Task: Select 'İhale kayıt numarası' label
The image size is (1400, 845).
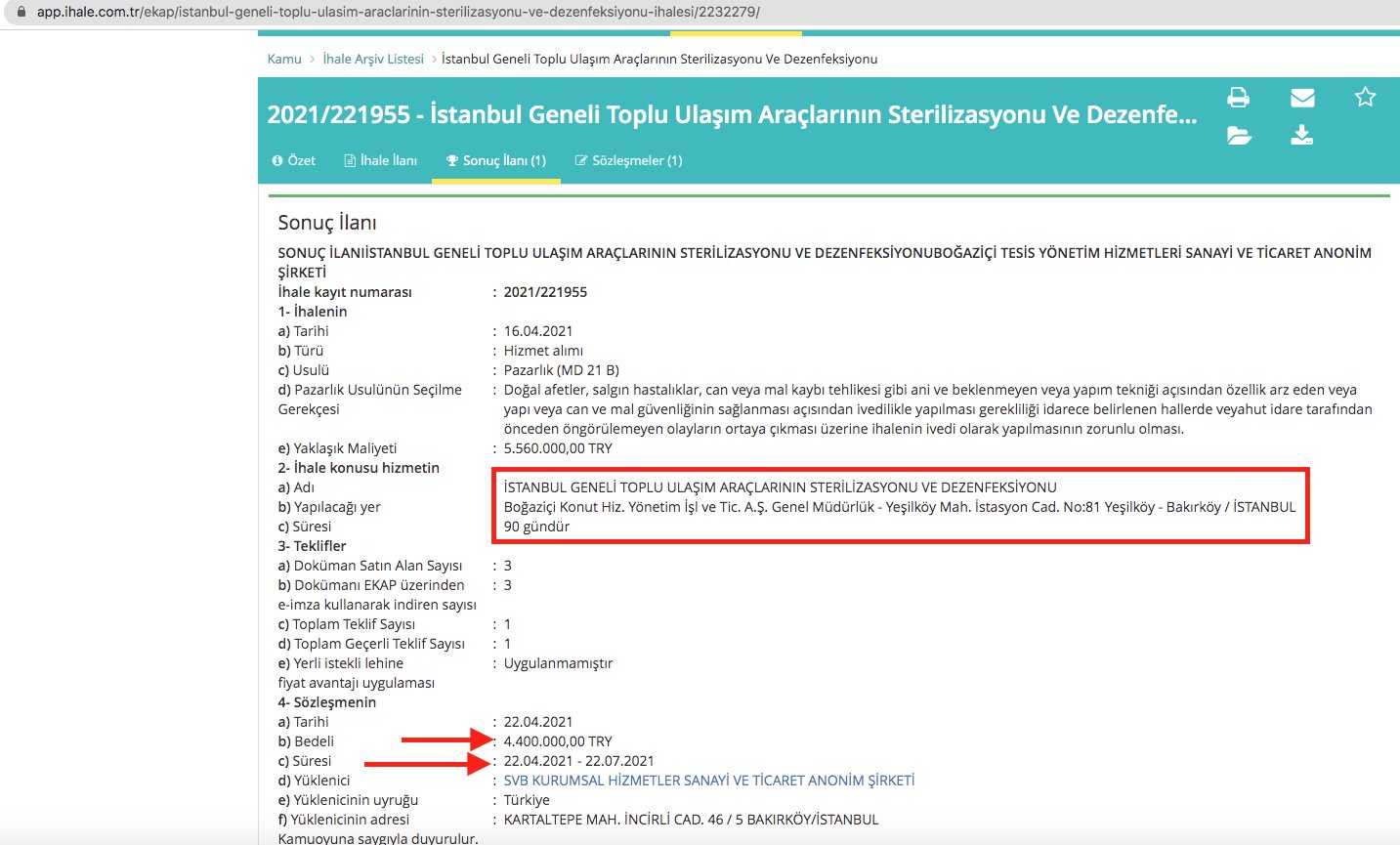Action: pos(345,292)
